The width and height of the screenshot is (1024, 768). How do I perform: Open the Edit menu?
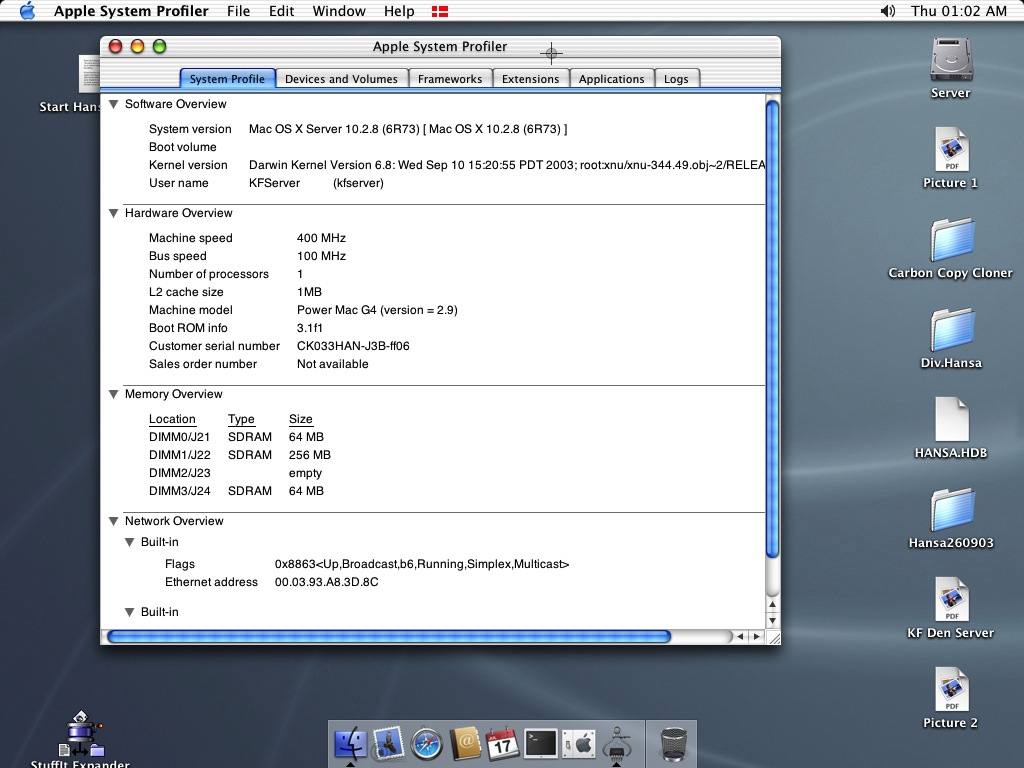(x=281, y=11)
